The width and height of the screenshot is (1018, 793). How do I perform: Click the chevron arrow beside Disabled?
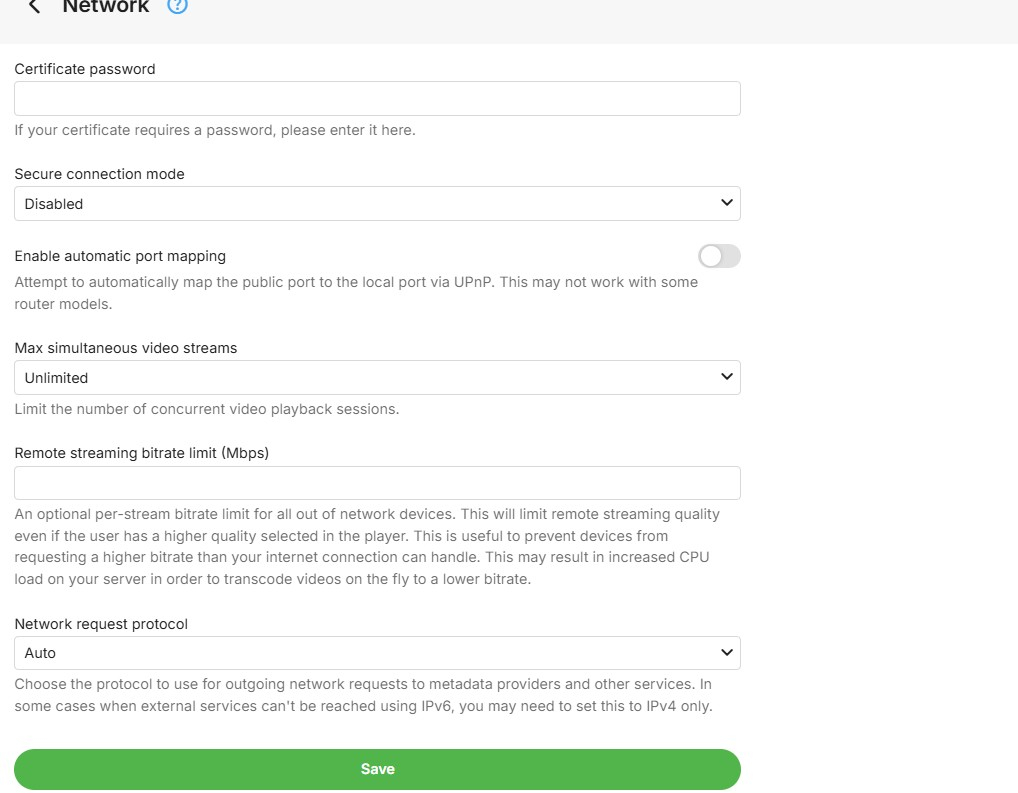click(726, 203)
